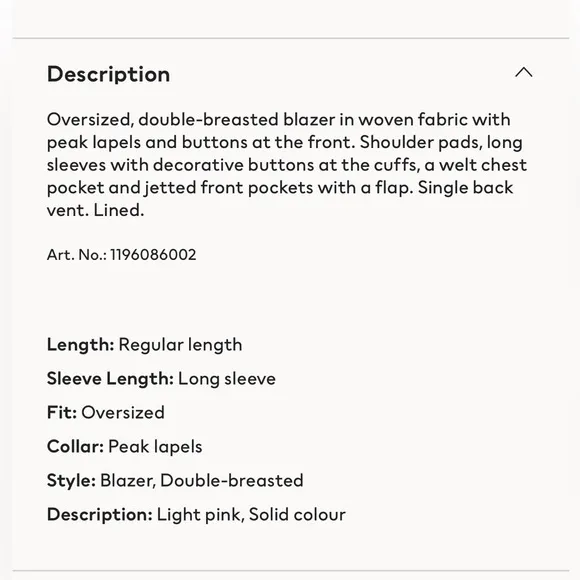Select the 'Oversized' fit value
The width and height of the screenshot is (580, 580).
pyautogui.click(x=123, y=412)
